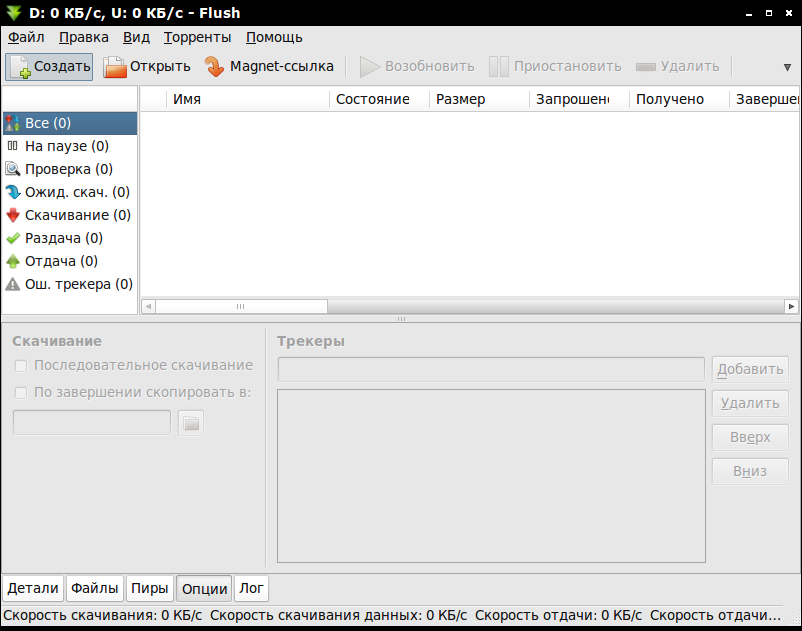This screenshot has height=631, width=802.
Task: Sort by the Запрошено column header
Action: coord(580,99)
